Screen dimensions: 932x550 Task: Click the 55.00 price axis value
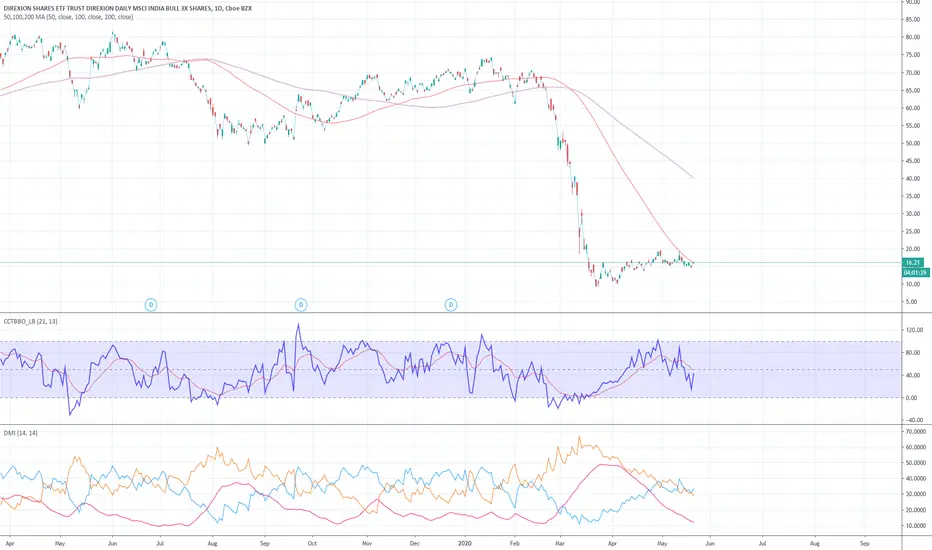[913, 126]
